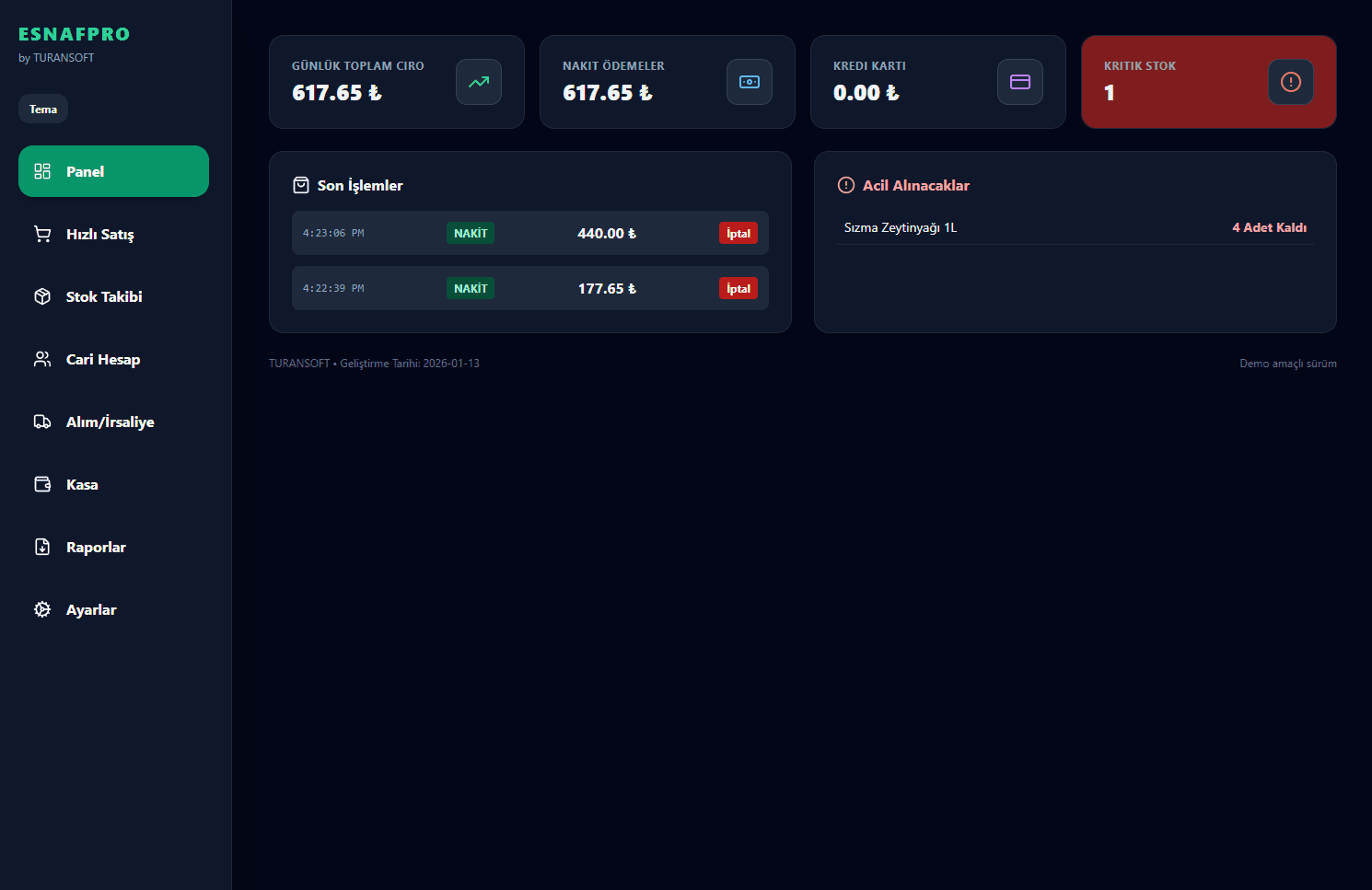Screen dimensions: 1372x890
Task: Click the grid icon on the Panel item
Action: coord(42,171)
